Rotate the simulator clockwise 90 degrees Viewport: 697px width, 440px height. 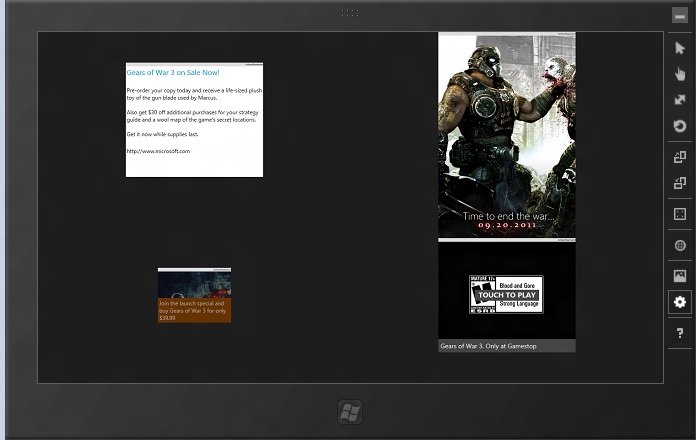(x=680, y=157)
